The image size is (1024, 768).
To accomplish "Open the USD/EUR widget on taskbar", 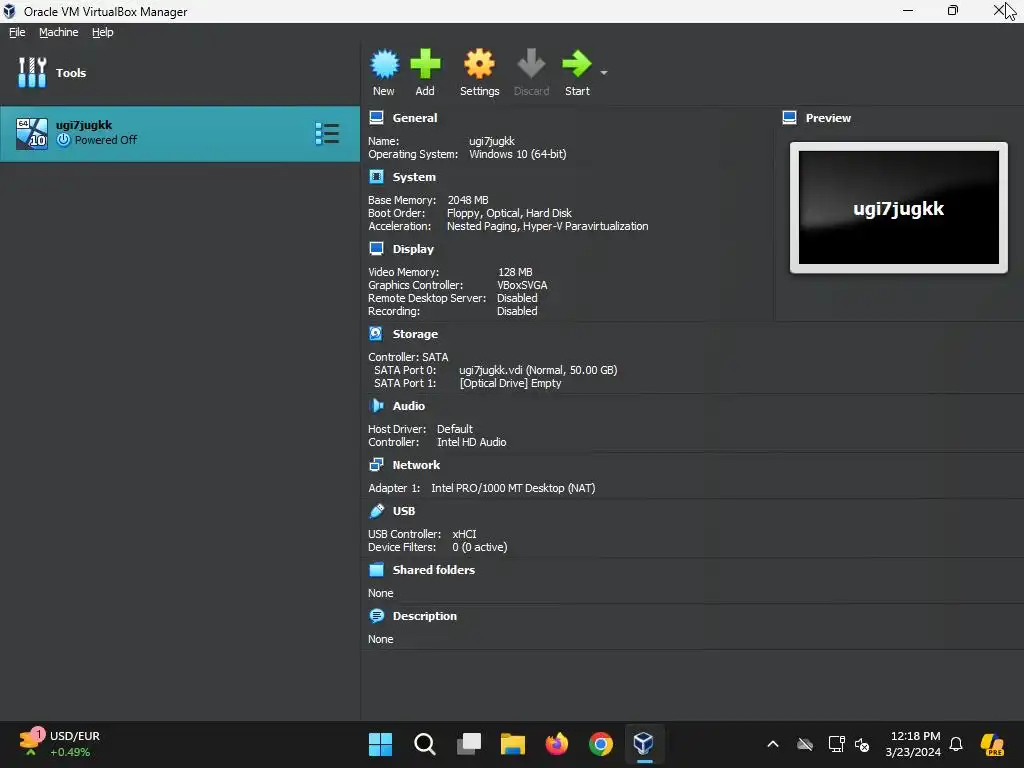I will (59, 744).
